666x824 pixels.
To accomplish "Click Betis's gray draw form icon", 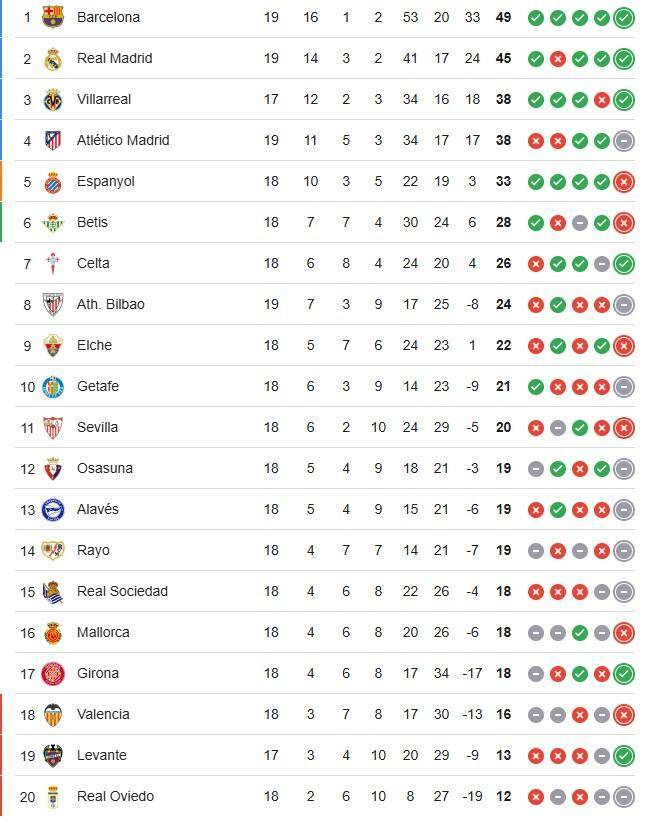I will click(580, 222).
